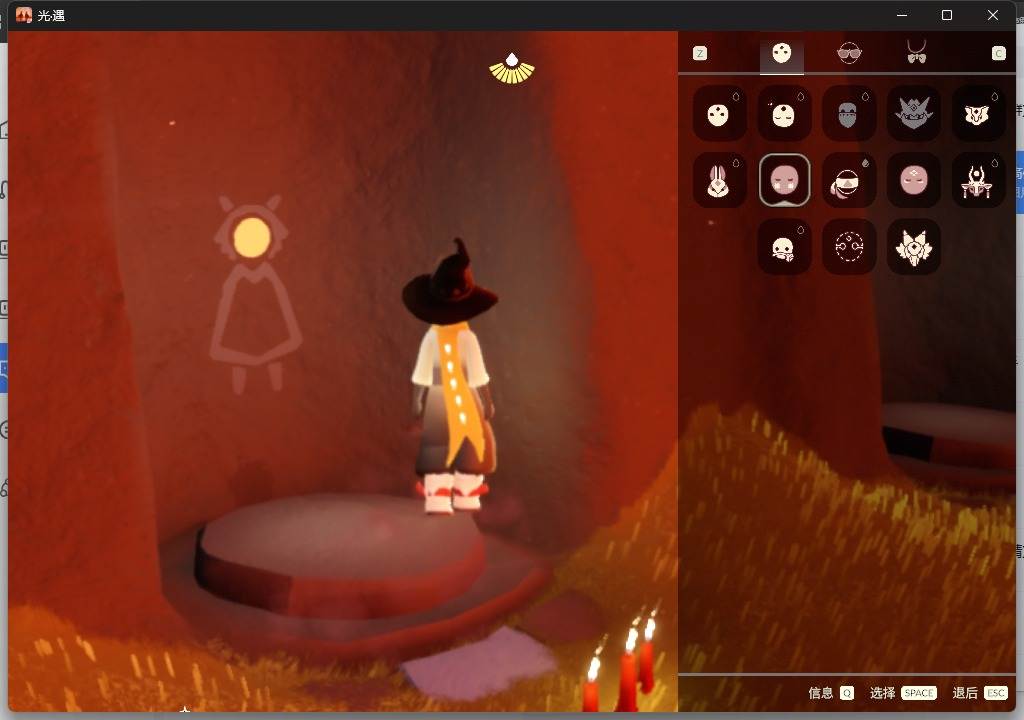Open the mask category tab

coord(782,53)
